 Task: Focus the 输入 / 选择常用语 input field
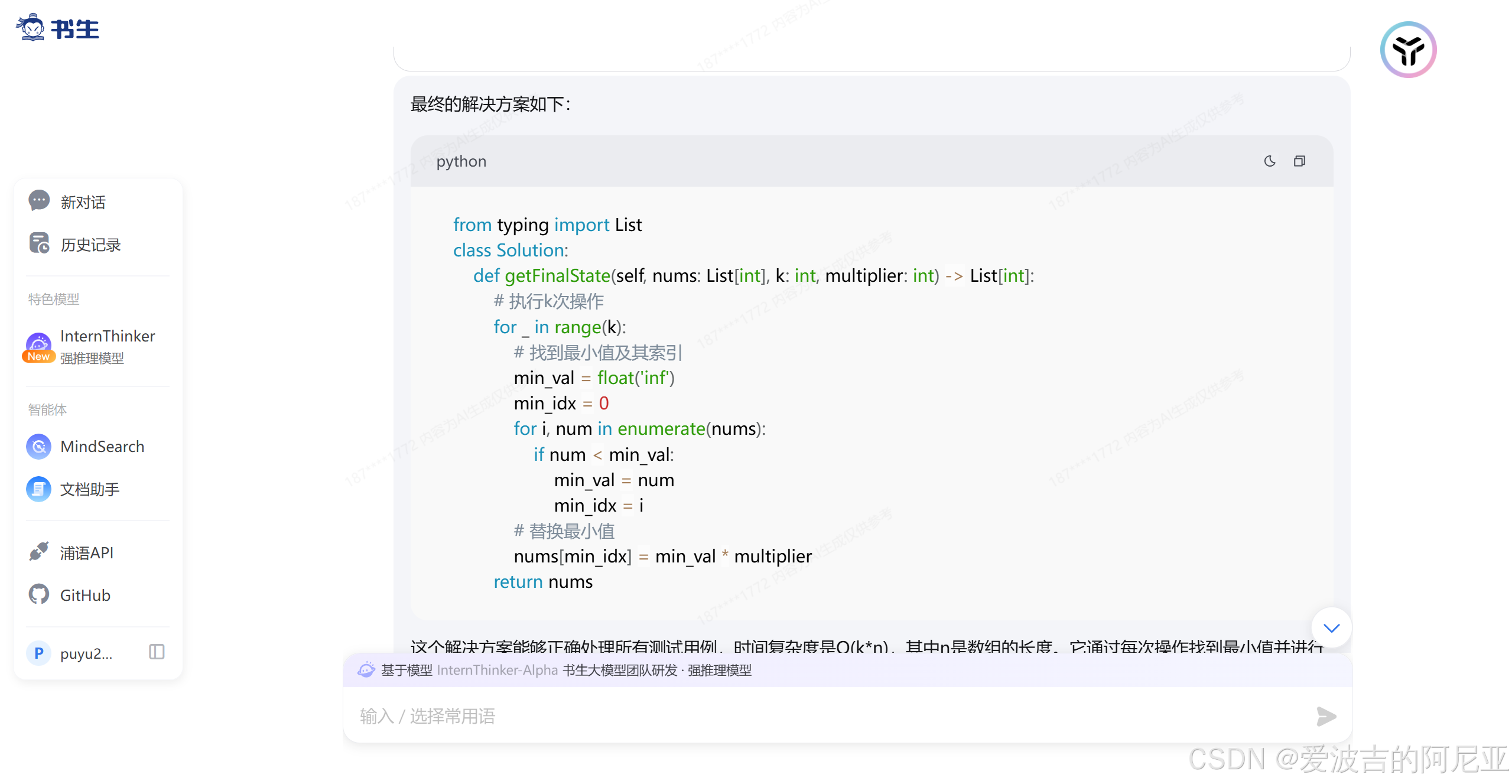coord(827,716)
